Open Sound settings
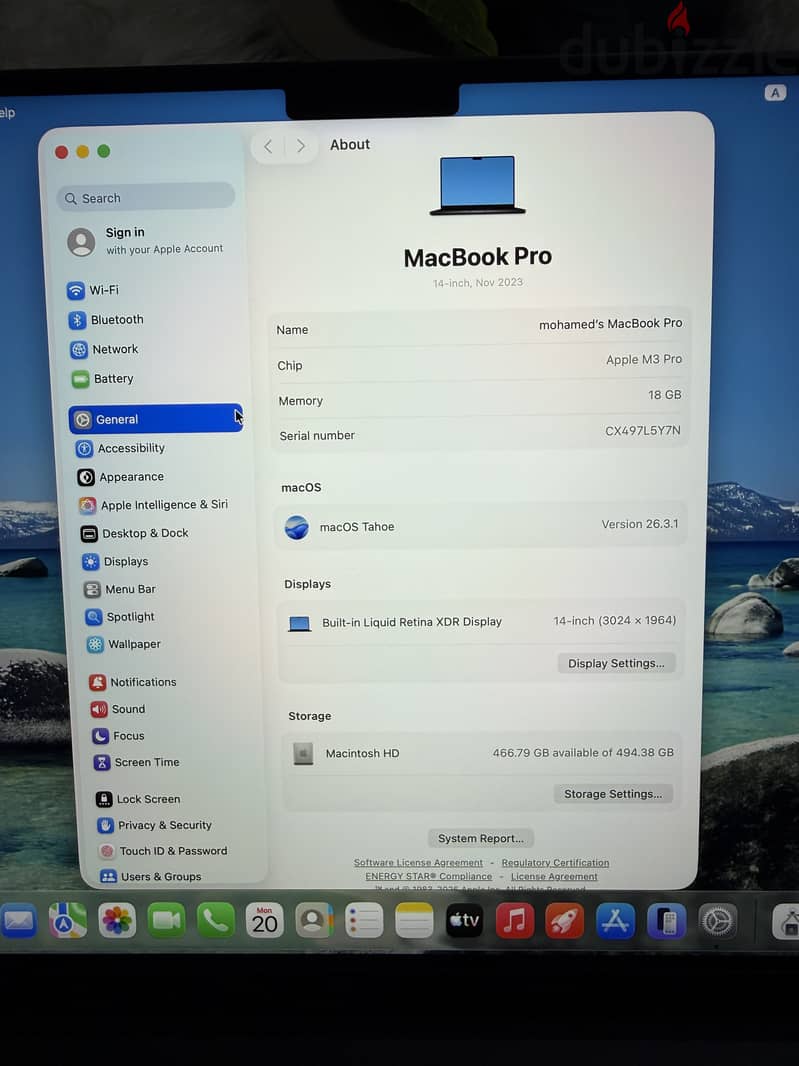Screen dimensions: 799x1066 pos(118,709)
